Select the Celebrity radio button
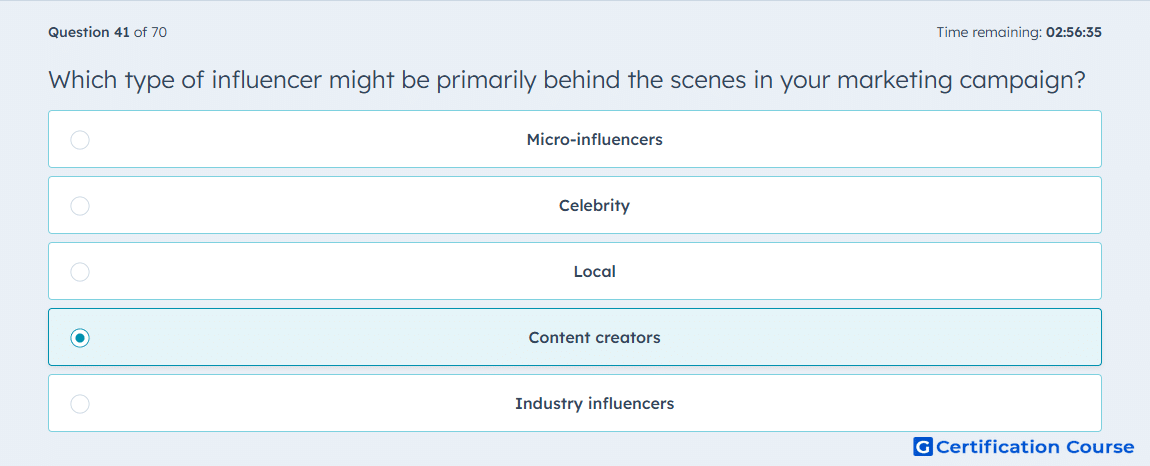Image resolution: width=1150 pixels, height=466 pixels. (x=80, y=205)
